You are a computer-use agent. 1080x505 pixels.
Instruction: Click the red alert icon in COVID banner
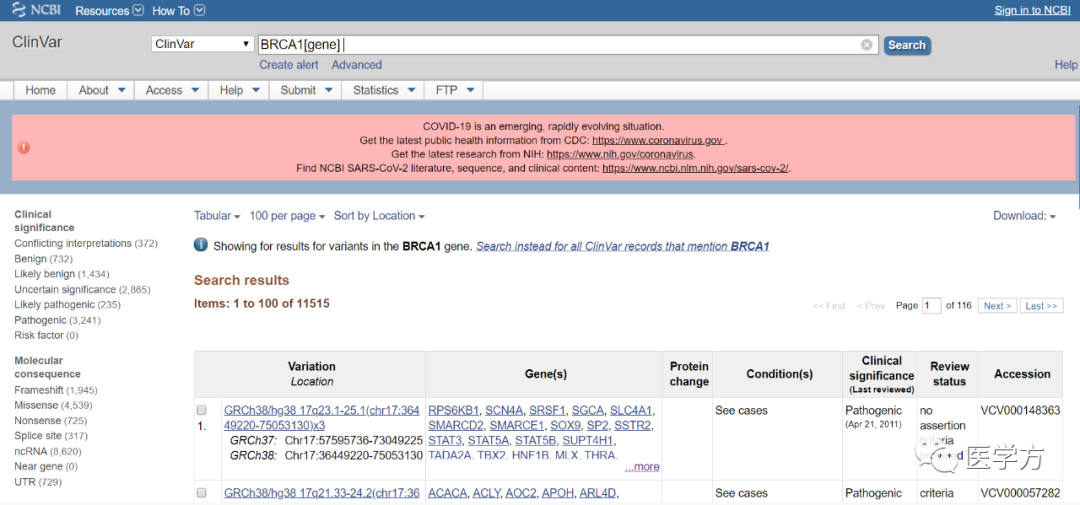[x=24, y=147]
